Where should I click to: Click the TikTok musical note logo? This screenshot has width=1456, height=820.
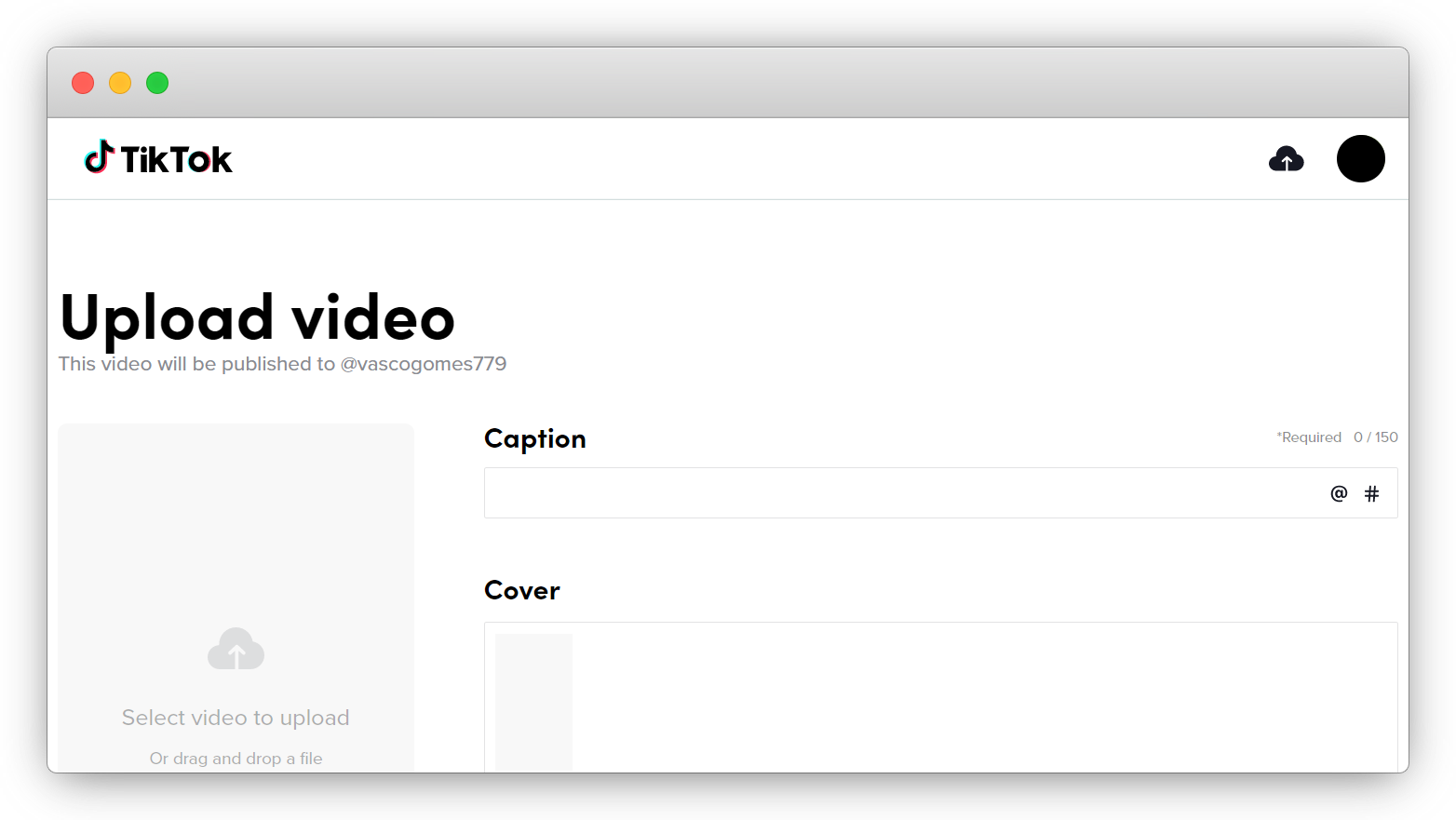coord(99,158)
